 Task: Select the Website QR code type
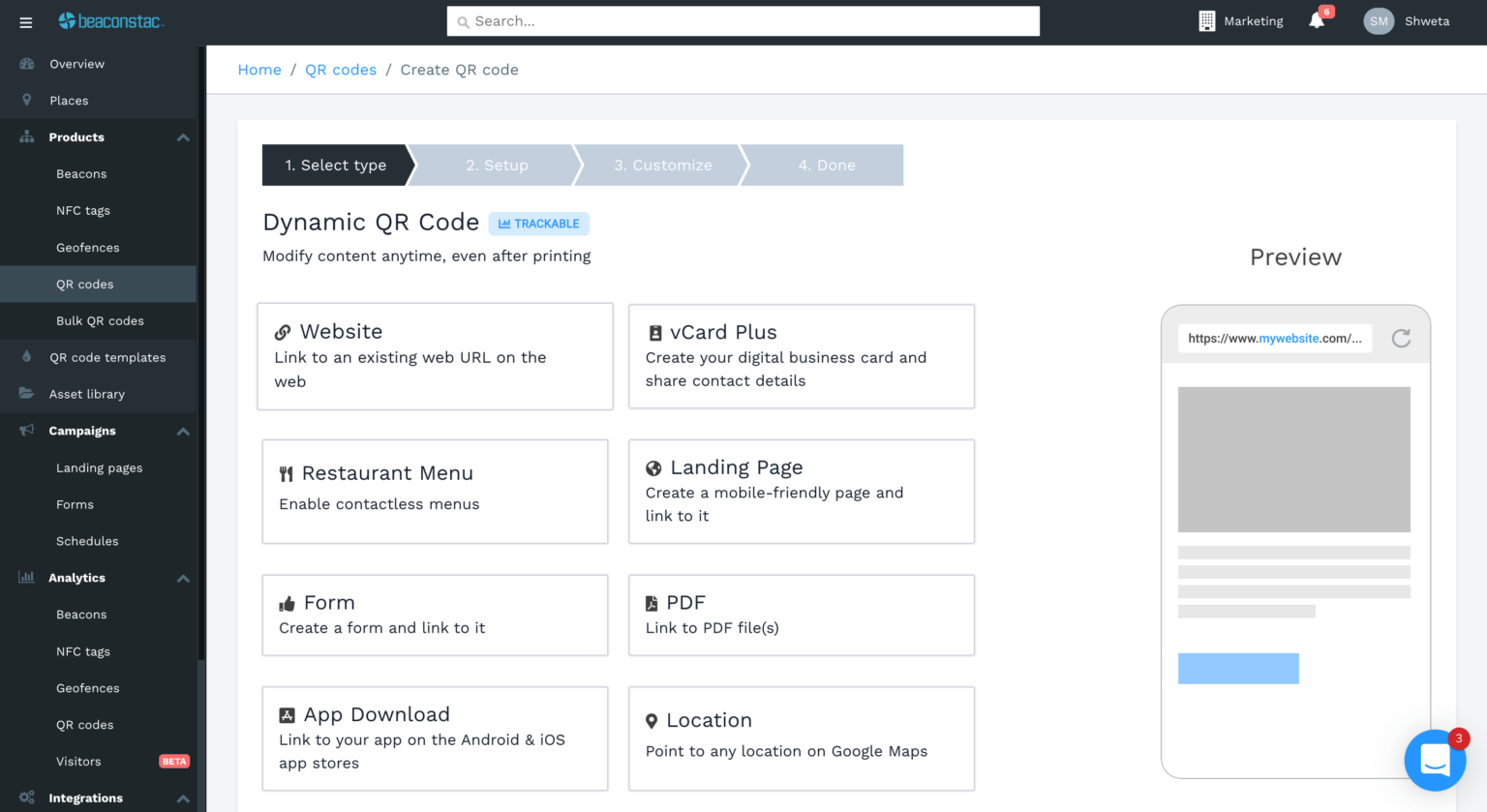coord(435,356)
